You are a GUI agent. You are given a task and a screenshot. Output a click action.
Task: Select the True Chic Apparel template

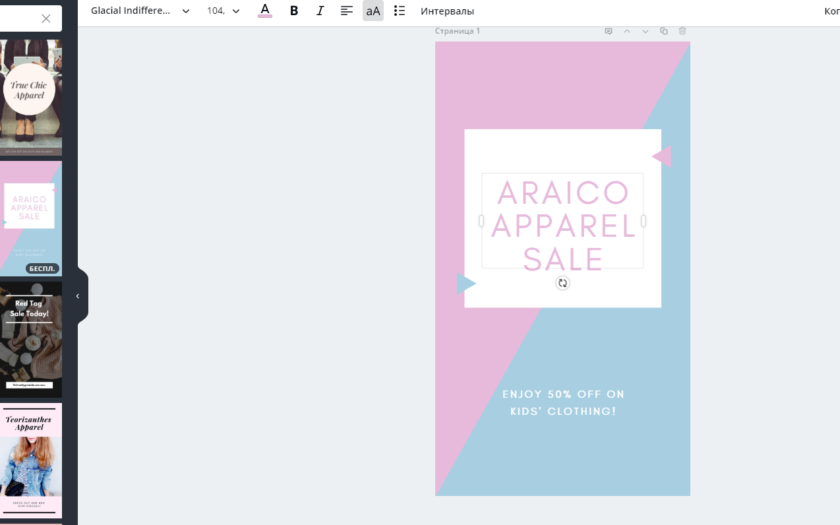(31, 98)
